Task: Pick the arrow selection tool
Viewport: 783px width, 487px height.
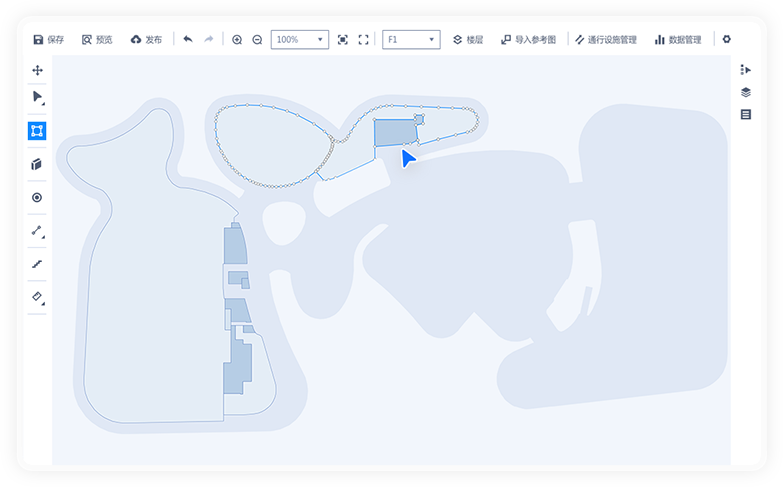Action: [x=37, y=97]
